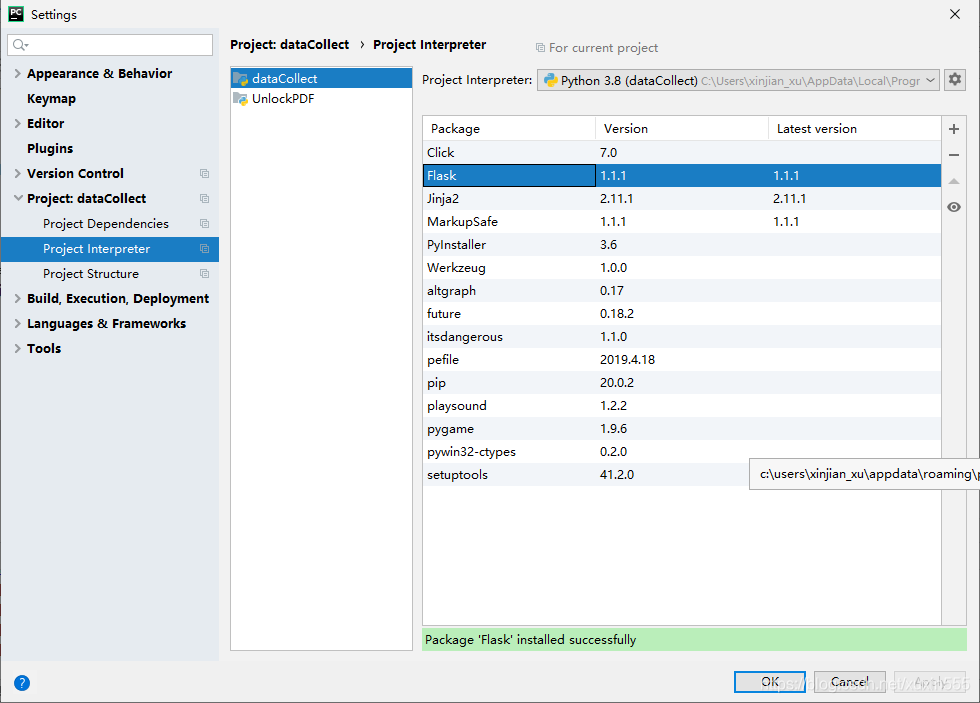Select the pygame package row
Viewport: 980px width, 703px height.
pyautogui.click(x=682, y=429)
